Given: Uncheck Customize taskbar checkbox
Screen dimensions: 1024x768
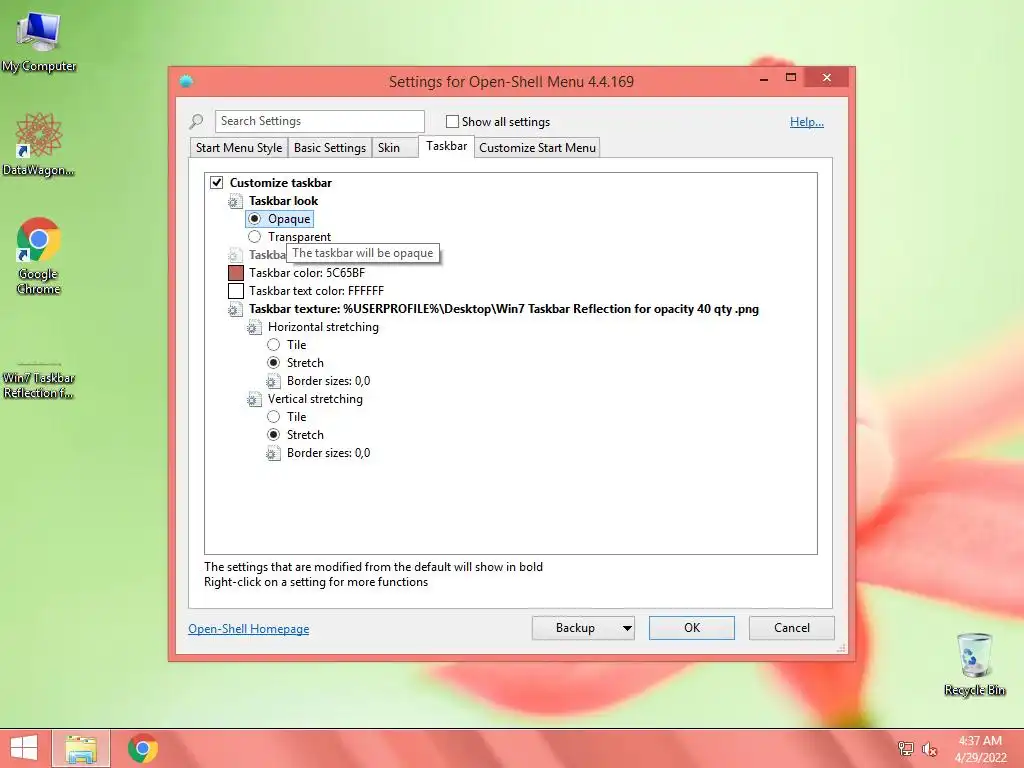Looking at the screenshot, I should click(217, 183).
